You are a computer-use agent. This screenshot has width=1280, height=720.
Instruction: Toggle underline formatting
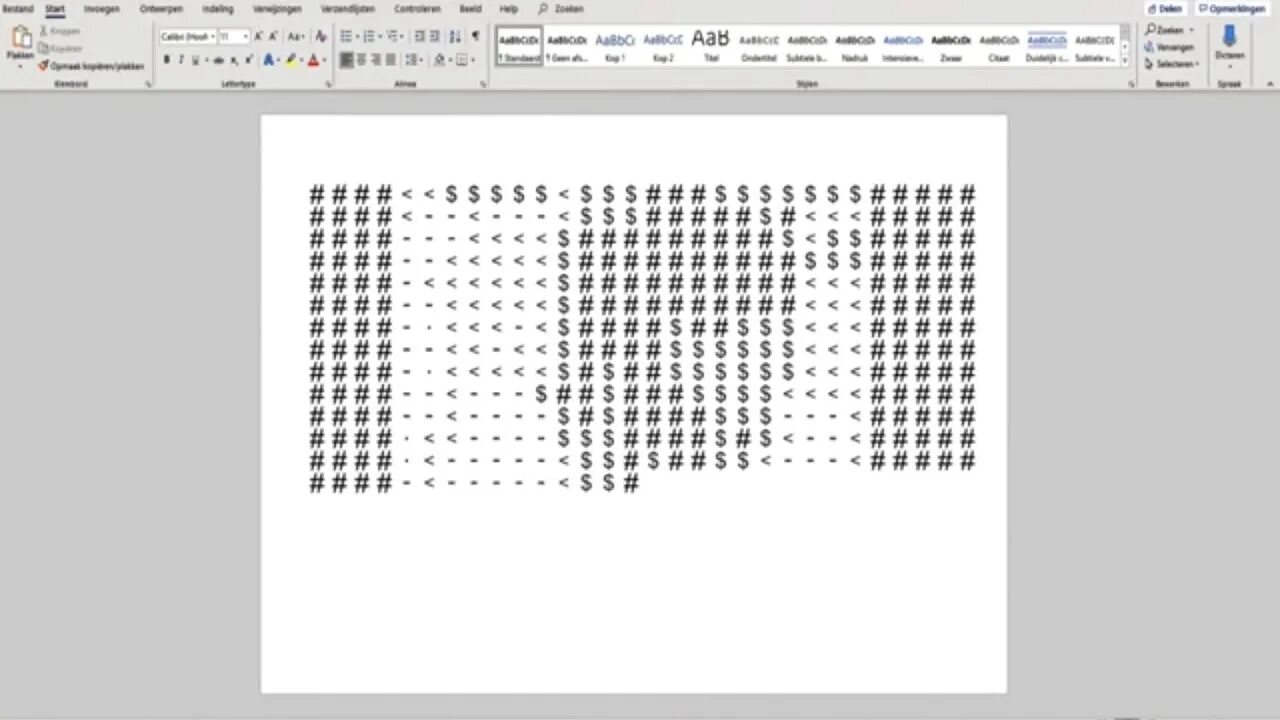click(195, 60)
